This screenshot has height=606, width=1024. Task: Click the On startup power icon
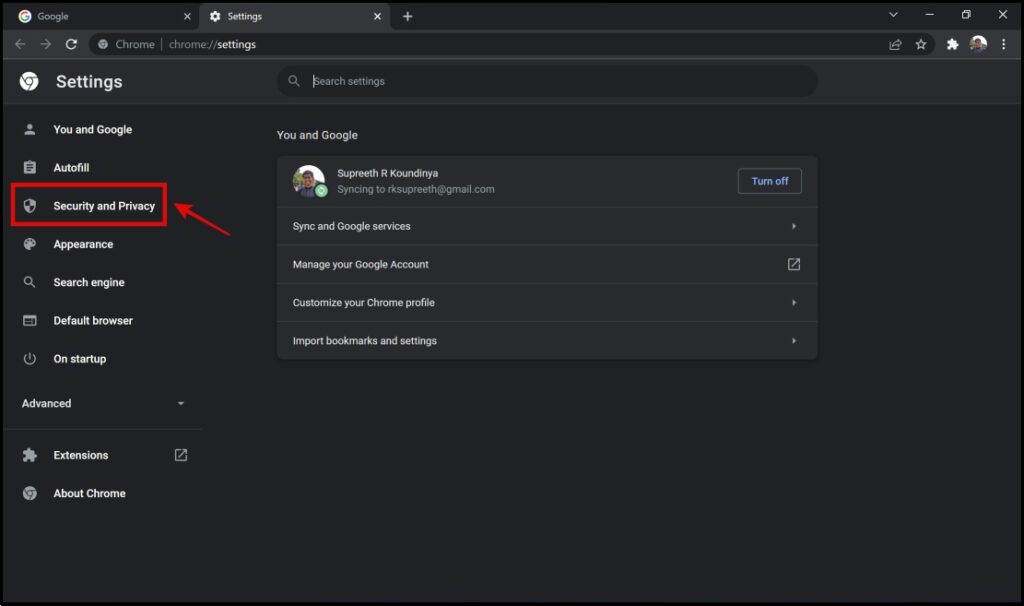(x=29, y=359)
